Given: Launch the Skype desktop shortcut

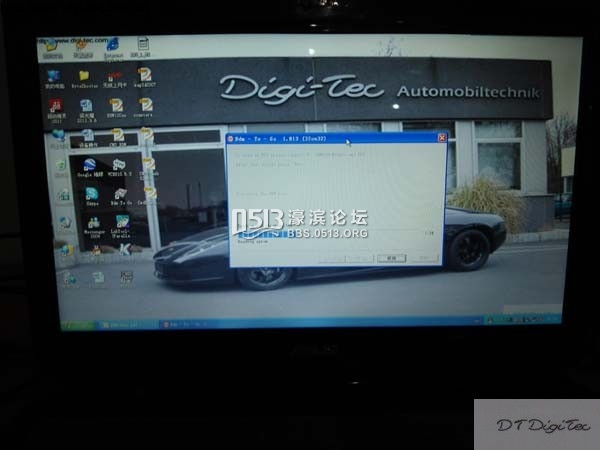Looking at the screenshot, I should coord(91,195).
